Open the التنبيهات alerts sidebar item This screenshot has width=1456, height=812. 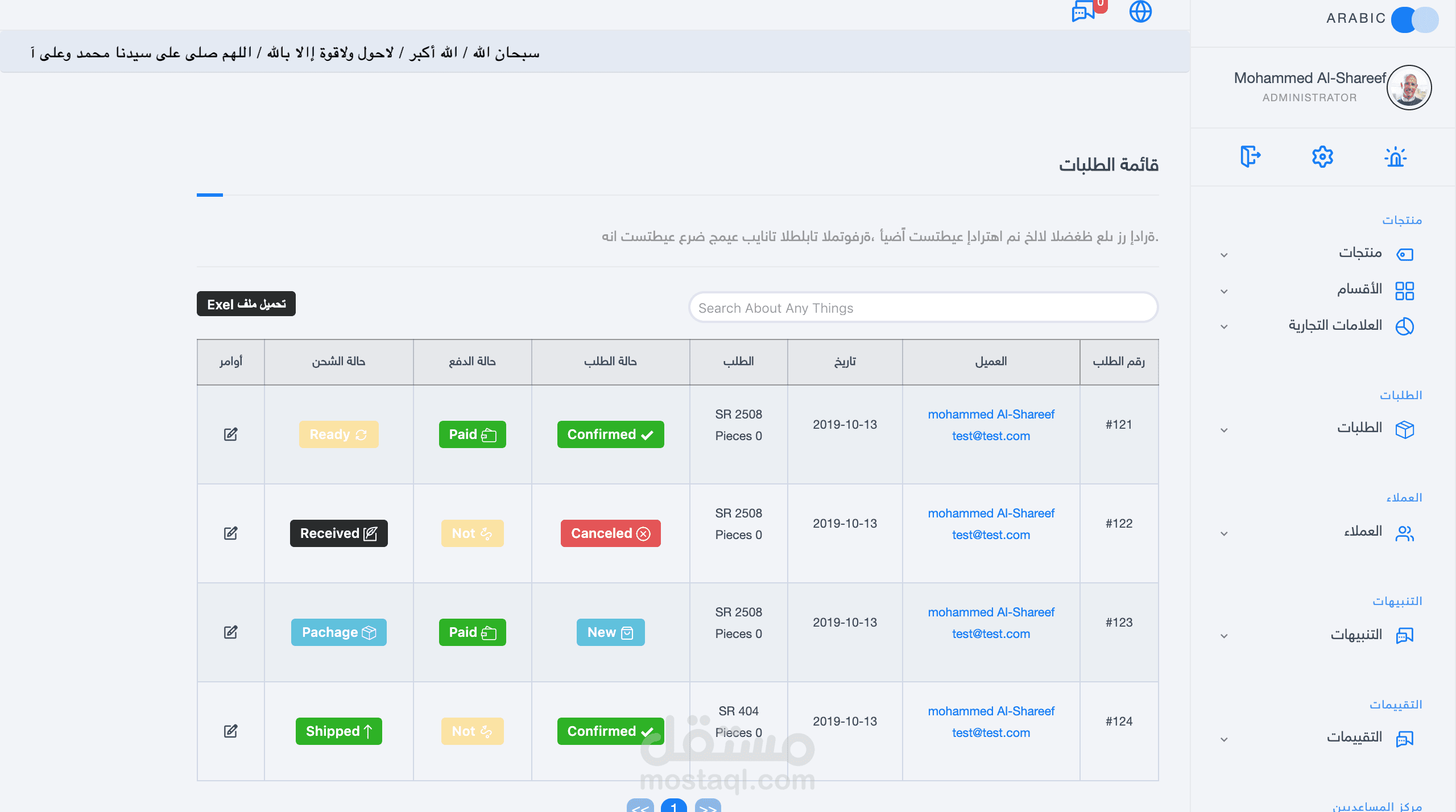[1356, 635]
